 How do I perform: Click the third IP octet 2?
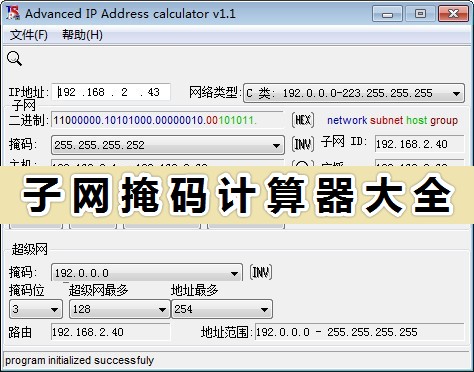(x=124, y=92)
